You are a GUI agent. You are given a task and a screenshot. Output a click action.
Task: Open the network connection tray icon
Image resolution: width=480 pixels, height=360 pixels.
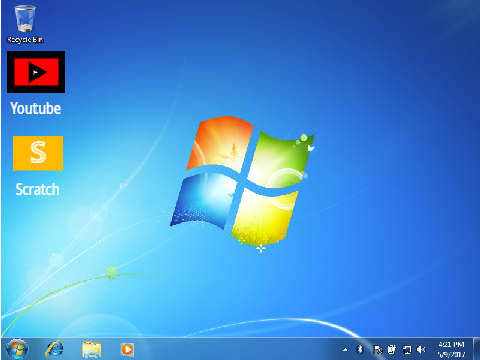pyautogui.click(x=406, y=349)
